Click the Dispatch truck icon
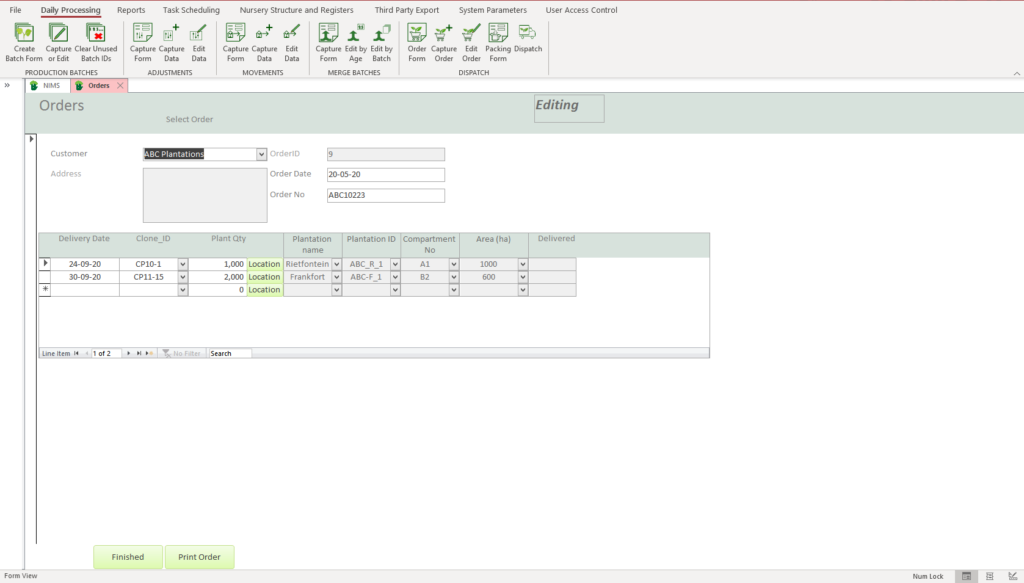Viewport: 1024px width, 583px height. click(x=528, y=40)
